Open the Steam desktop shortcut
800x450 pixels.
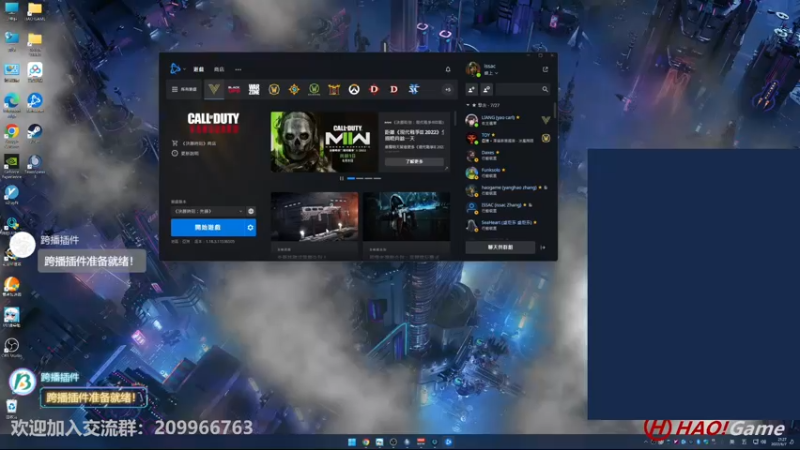point(35,134)
